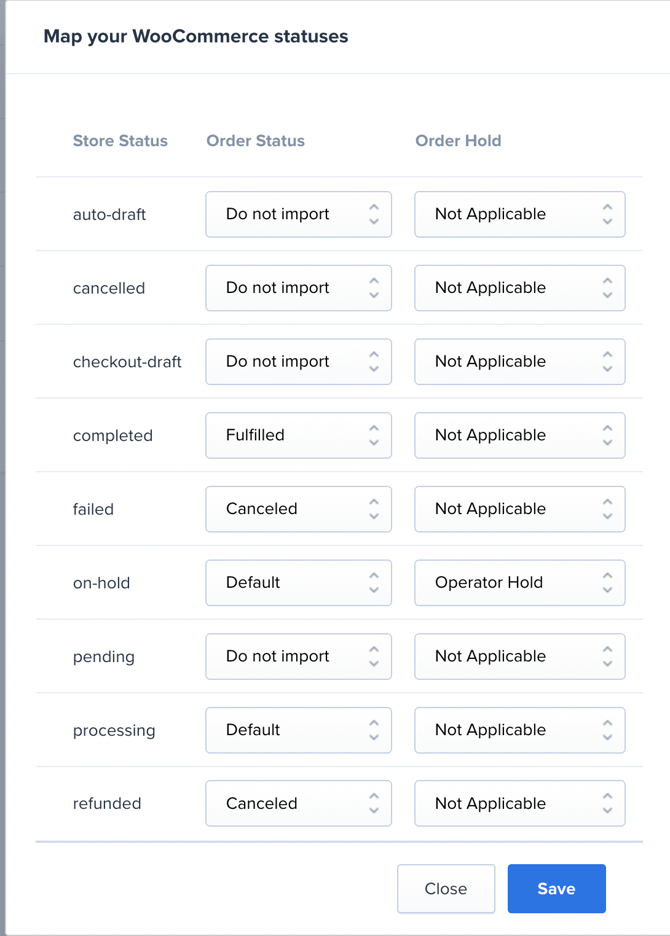Open the checkout-draft Order Status selector
This screenshot has width=670, height=936.
coord(298,361)
